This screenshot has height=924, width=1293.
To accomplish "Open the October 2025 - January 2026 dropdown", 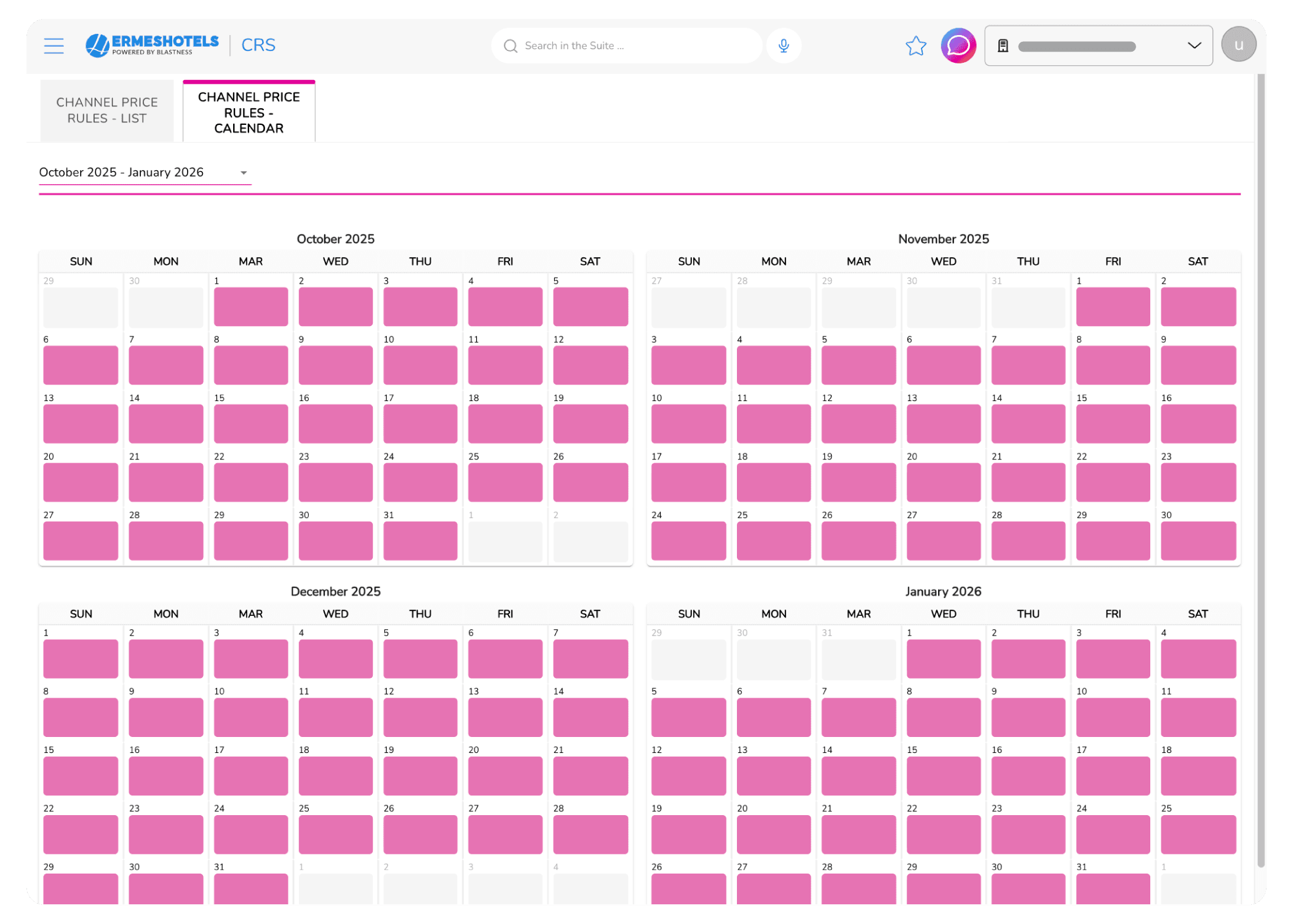I will click(145, 173).
